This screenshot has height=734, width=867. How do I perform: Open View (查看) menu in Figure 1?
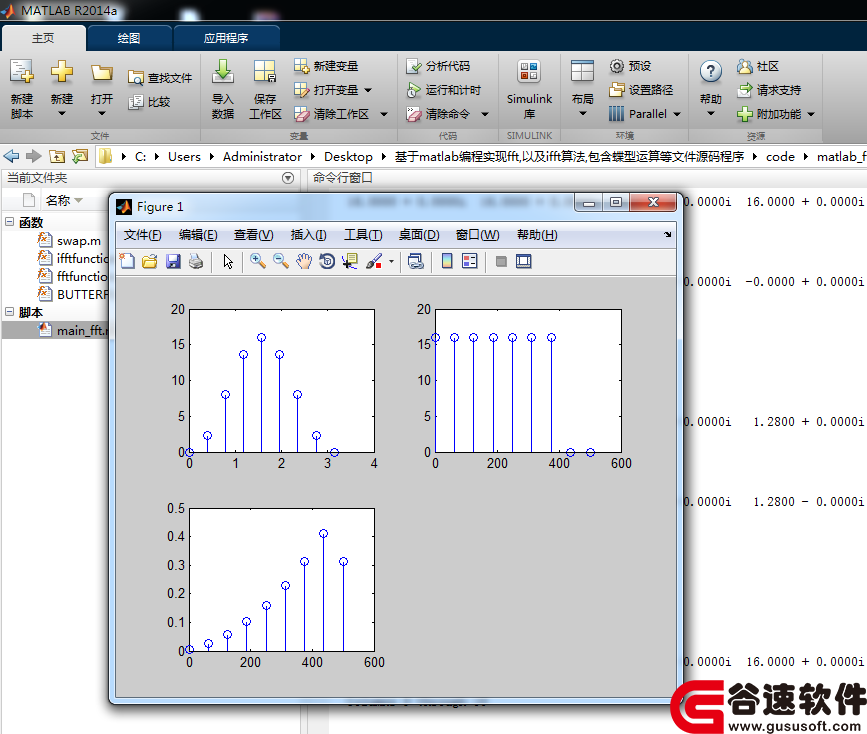tap(253, 235)
